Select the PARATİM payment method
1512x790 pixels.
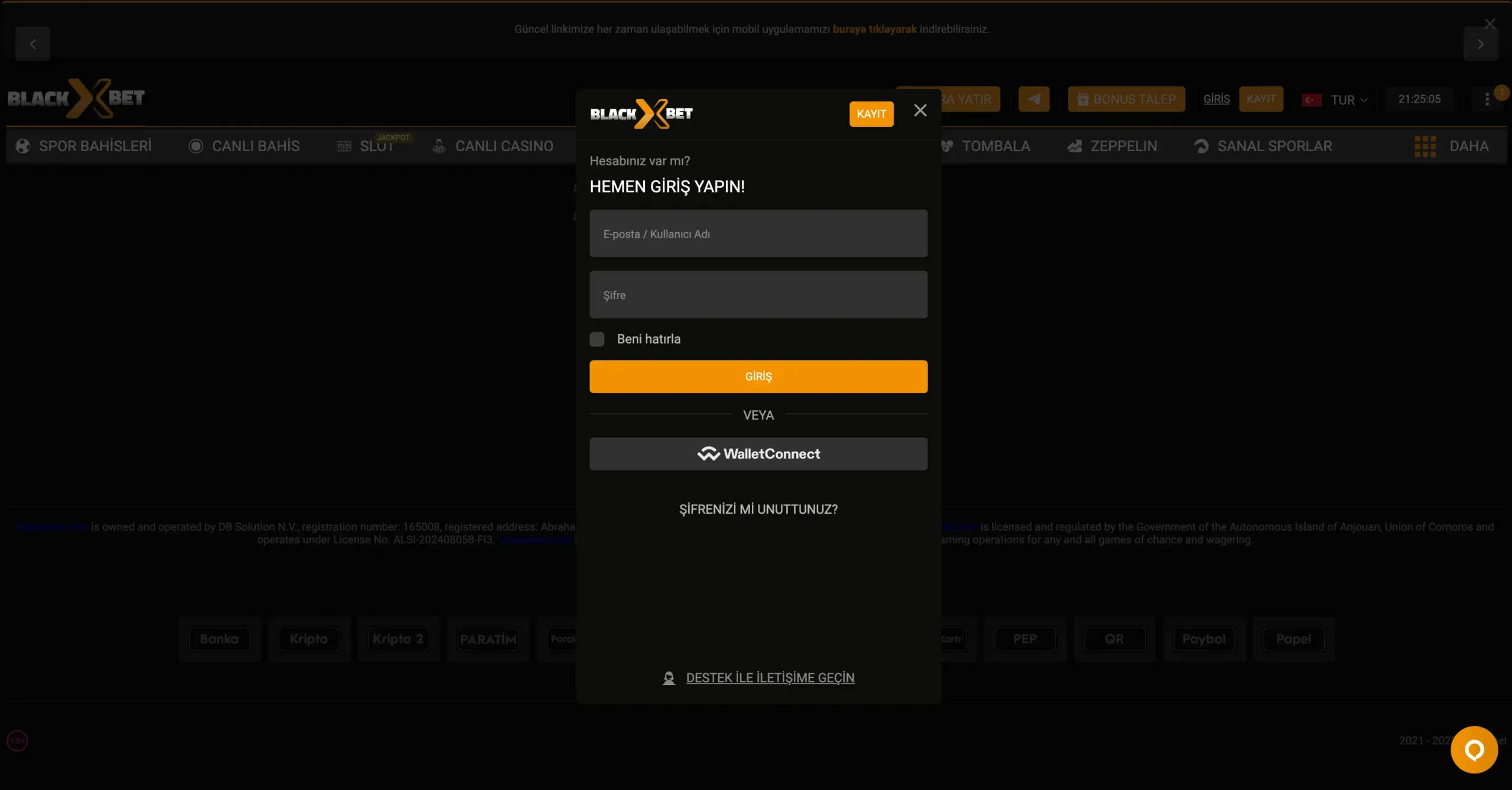click(488, 639)
